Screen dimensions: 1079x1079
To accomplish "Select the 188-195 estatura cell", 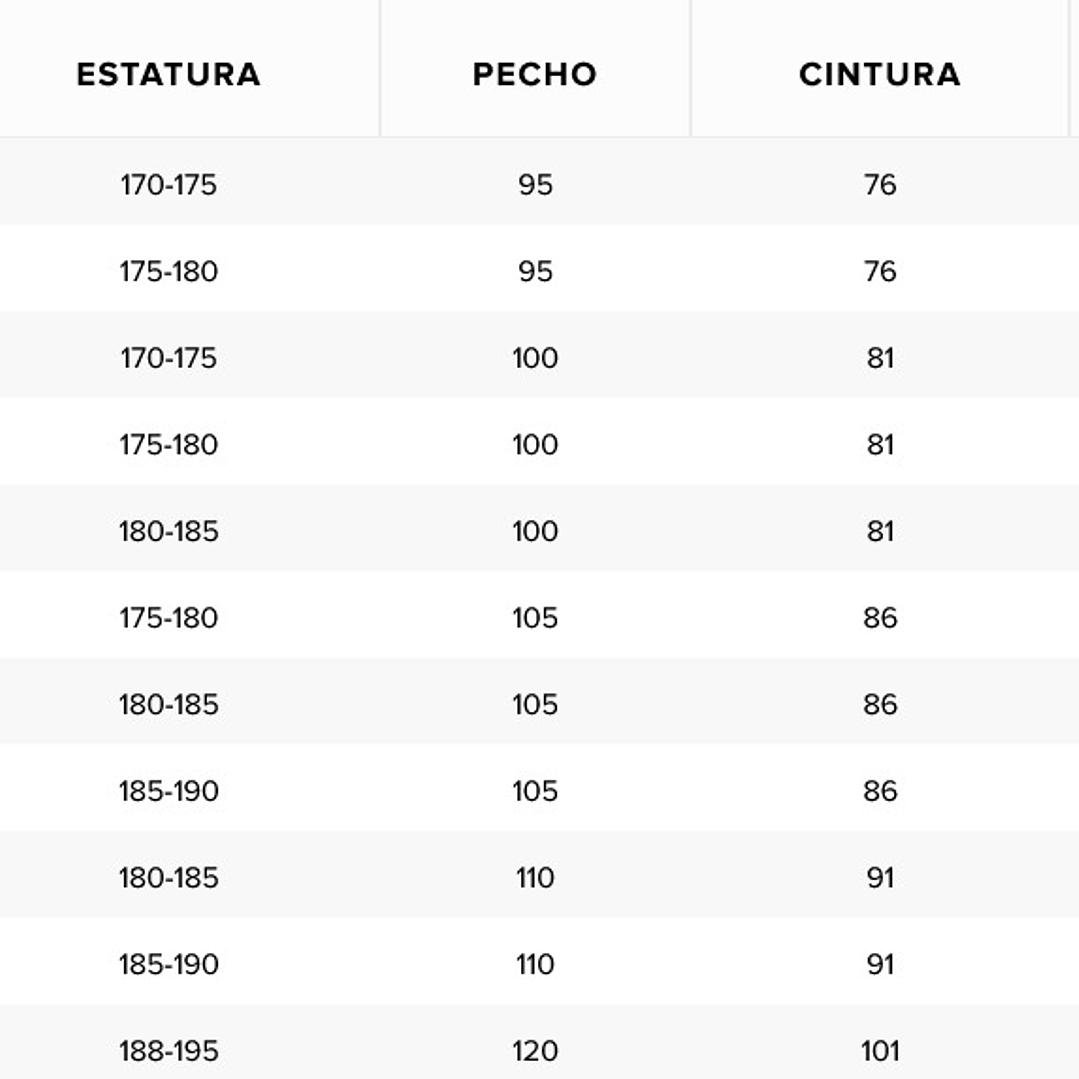I will [x=168, y=1051].
